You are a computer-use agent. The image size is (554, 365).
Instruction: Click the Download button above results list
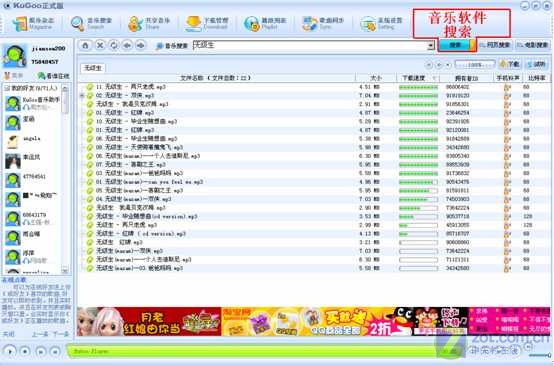[x=510, y=64]
